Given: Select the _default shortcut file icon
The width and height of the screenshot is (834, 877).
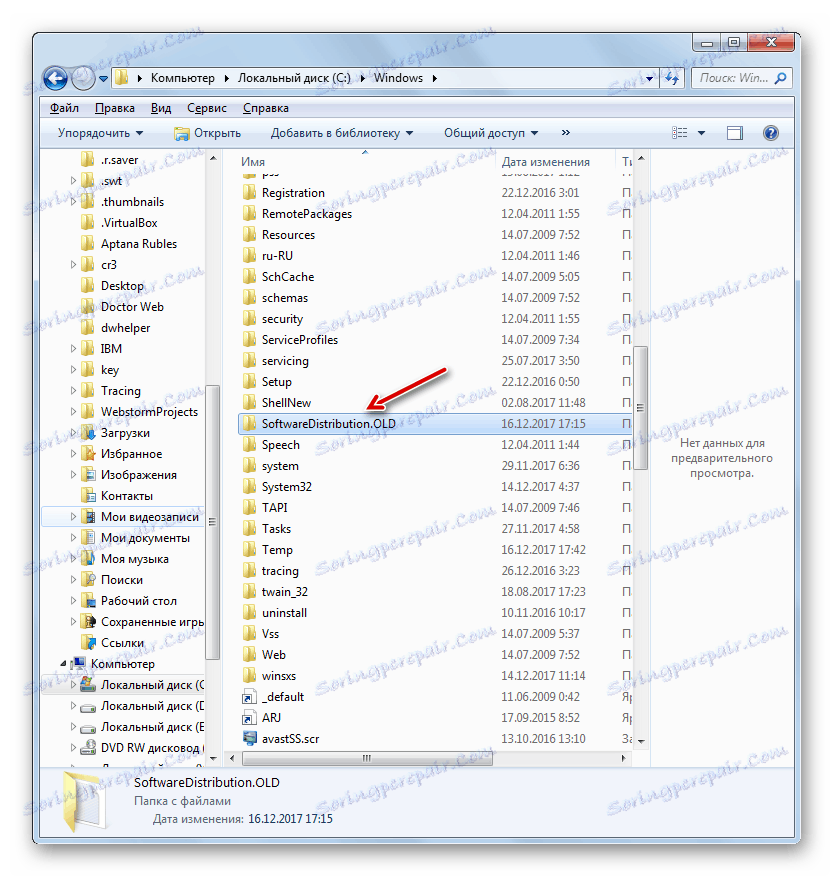Looking at the screenshot, I should tap(249, 697).
